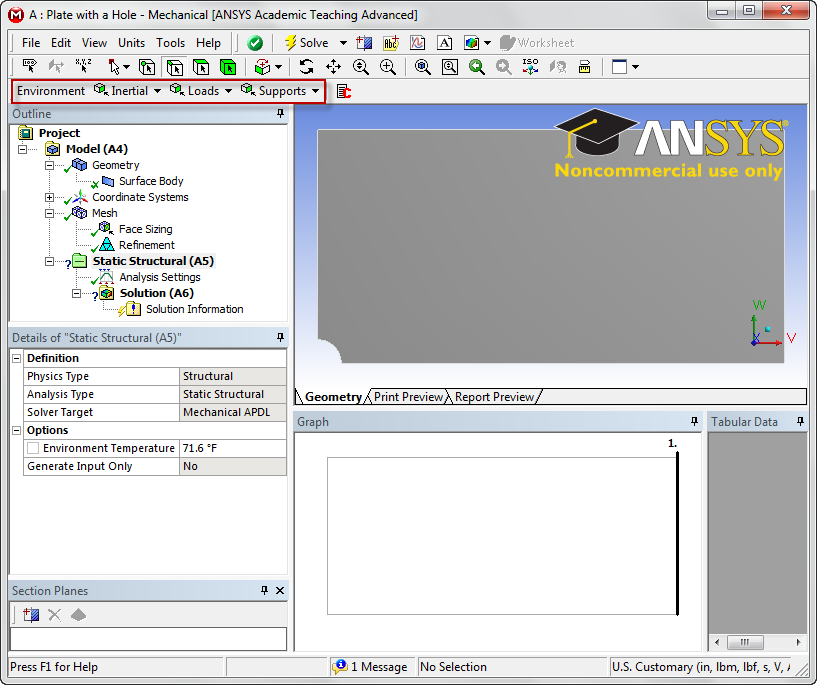Click the Toggle Magnifier Window icon
The width and height of the screenshot is (817, 685).
coord(450,67)
